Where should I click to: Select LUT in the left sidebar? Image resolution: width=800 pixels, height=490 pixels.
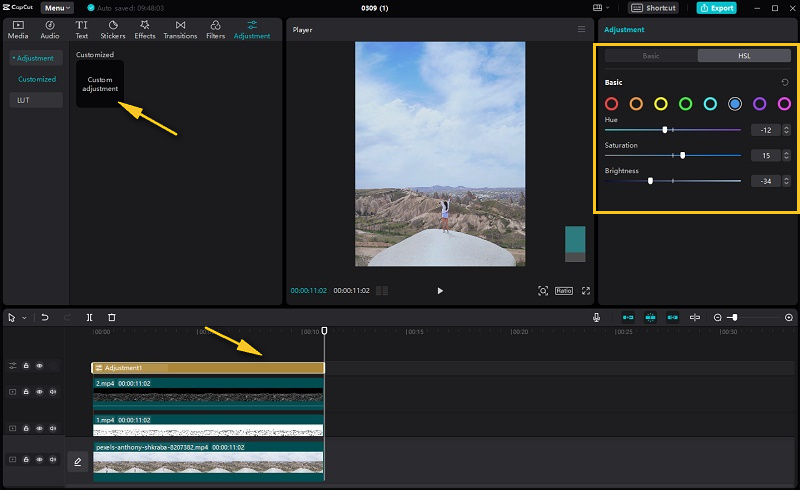click(x=36, y=100)
